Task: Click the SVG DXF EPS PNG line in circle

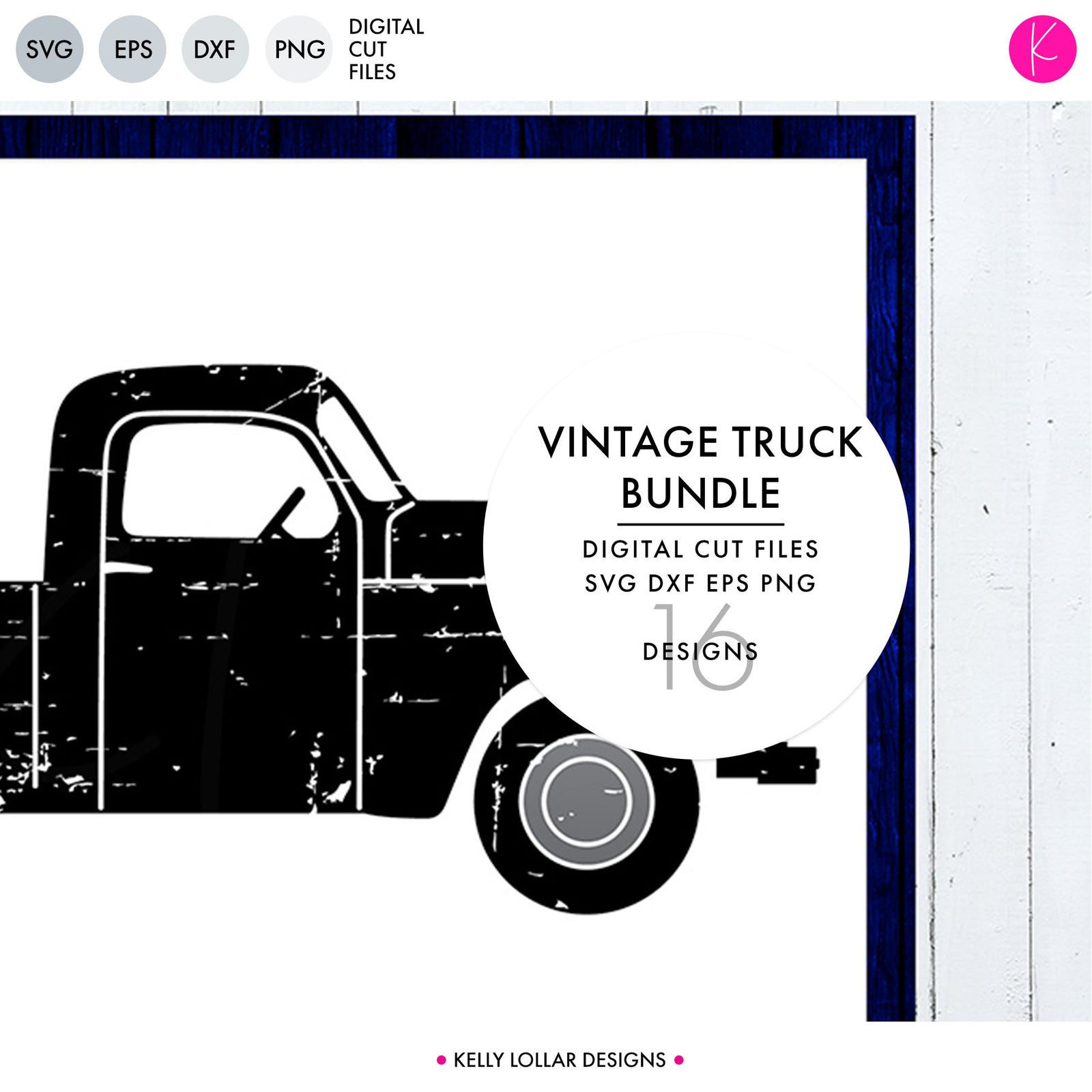Action: 700,584
